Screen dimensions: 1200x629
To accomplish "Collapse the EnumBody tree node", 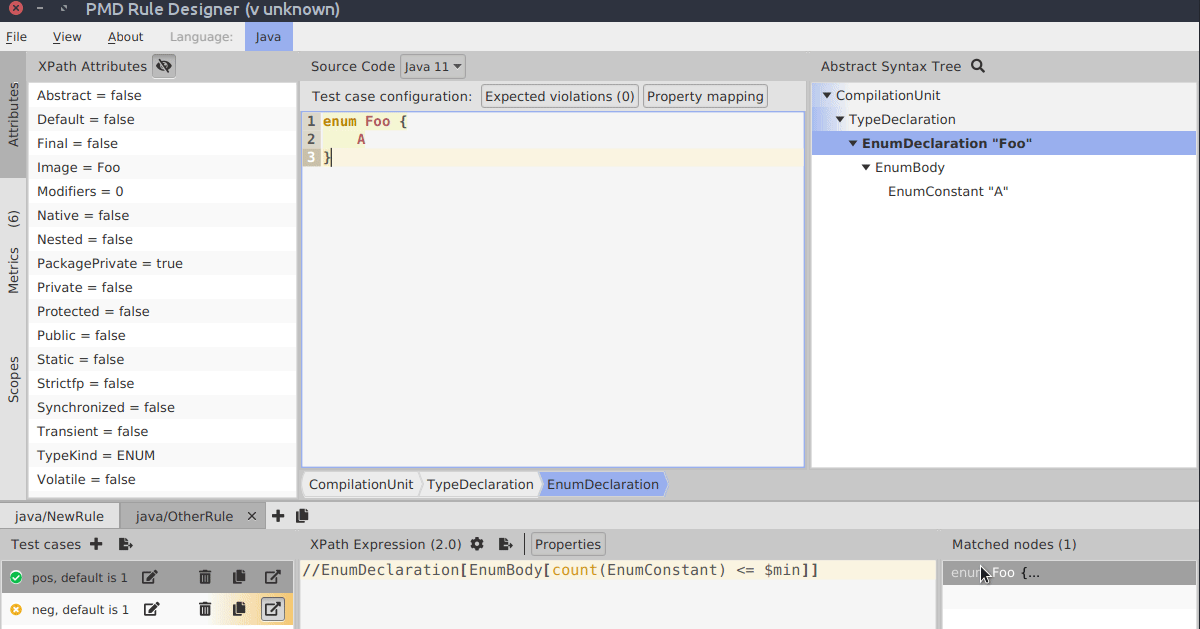I will coord(866,168).
